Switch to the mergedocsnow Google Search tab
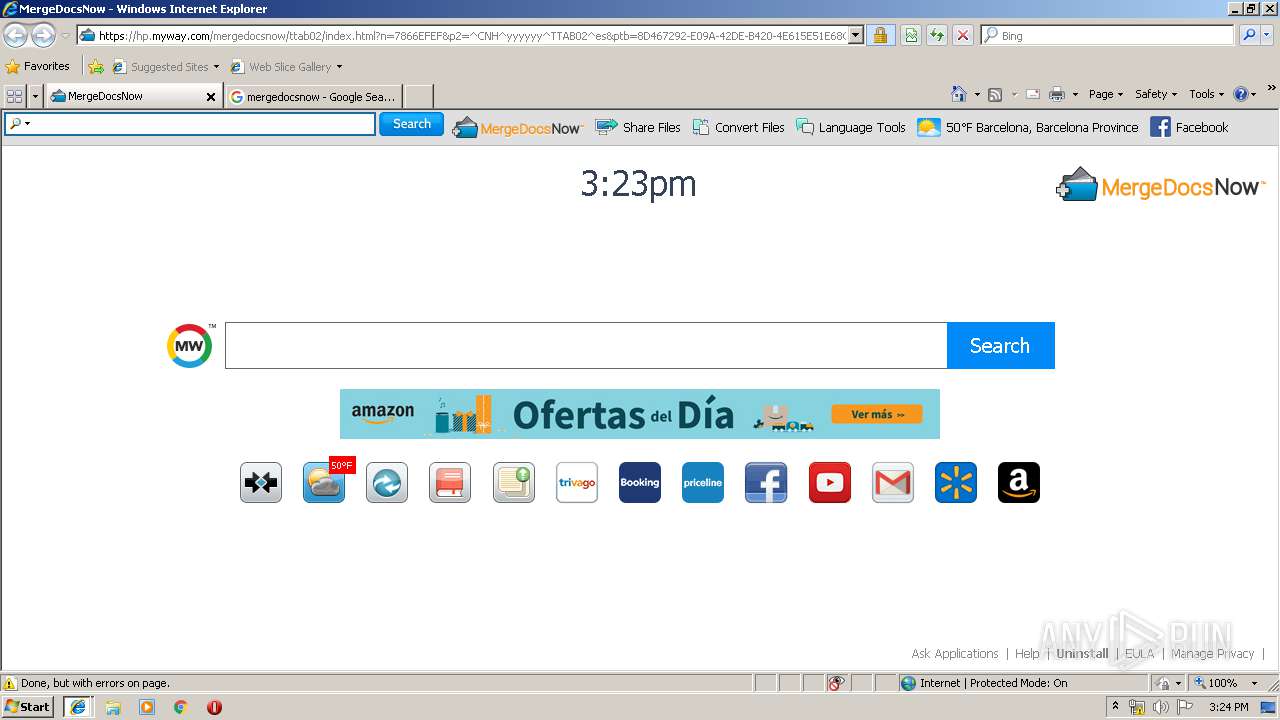Screen dimensions: 1280x720 pyautogui.click(x=314, y=96)
